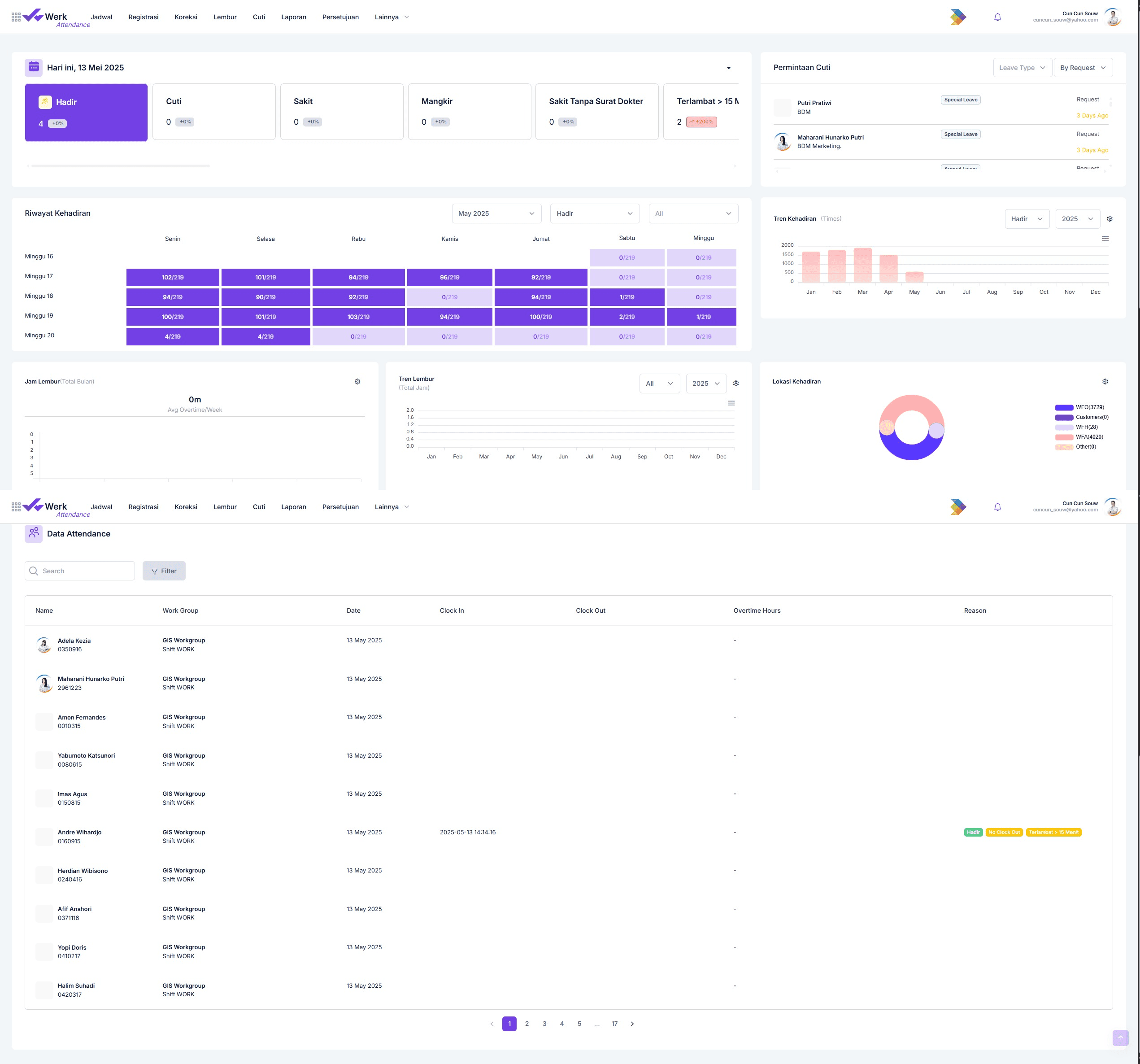The height and width of the screenshot is (1064, 1140).
Task: Click user avatar in dashboard top header
Action: [x=1113, y=17]
